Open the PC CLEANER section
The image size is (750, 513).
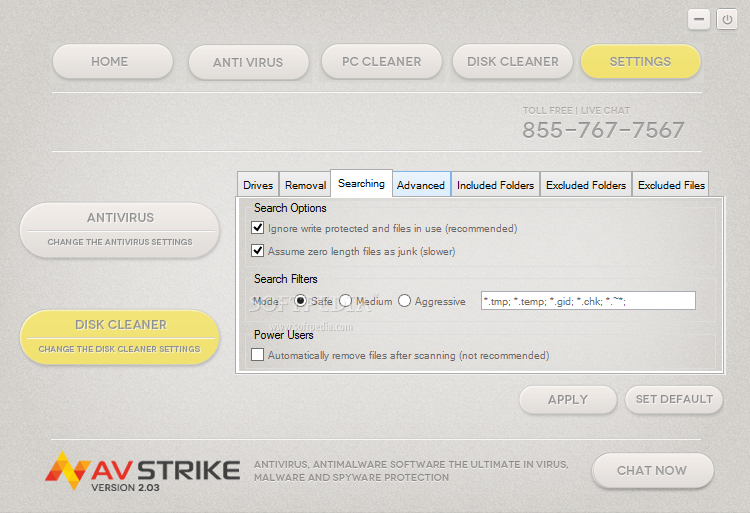[381, 62]
